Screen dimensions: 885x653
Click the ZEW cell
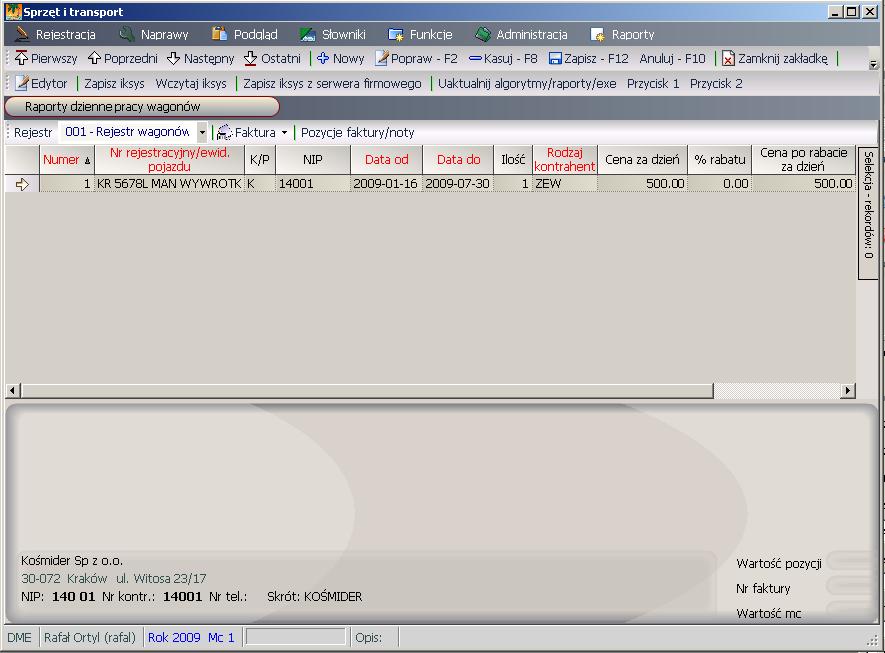coord(564,184)
